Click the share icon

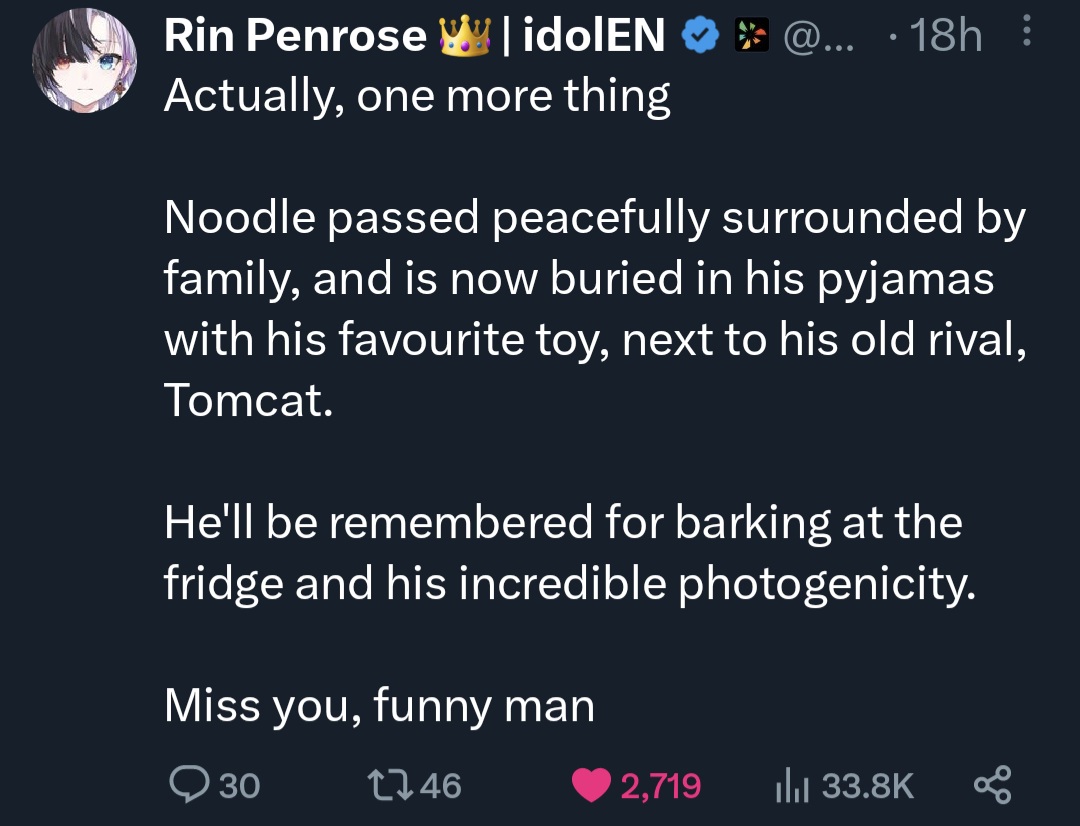coord(993,785)
